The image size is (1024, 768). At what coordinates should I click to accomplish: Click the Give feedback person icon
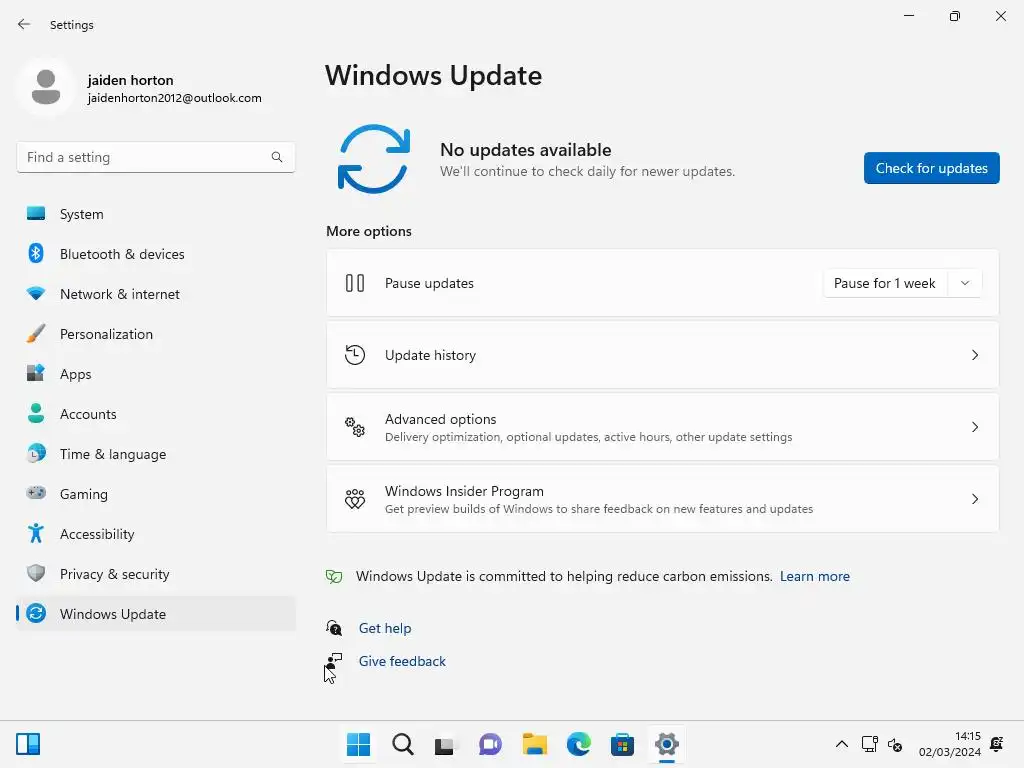[334, 661]
